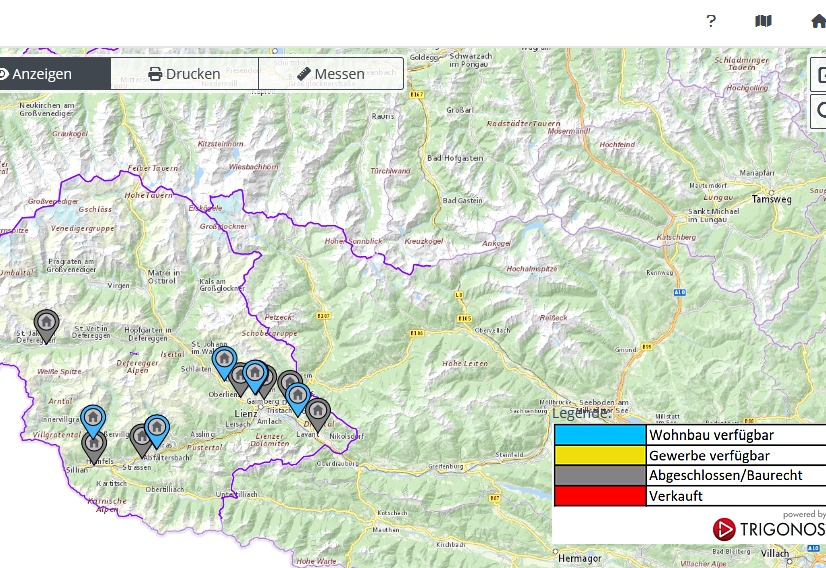The height and width of the screenshot is (568, 826).
Task: Click yellow Gewerbe verfügbar legend swatch
Action: click(600, 455)
